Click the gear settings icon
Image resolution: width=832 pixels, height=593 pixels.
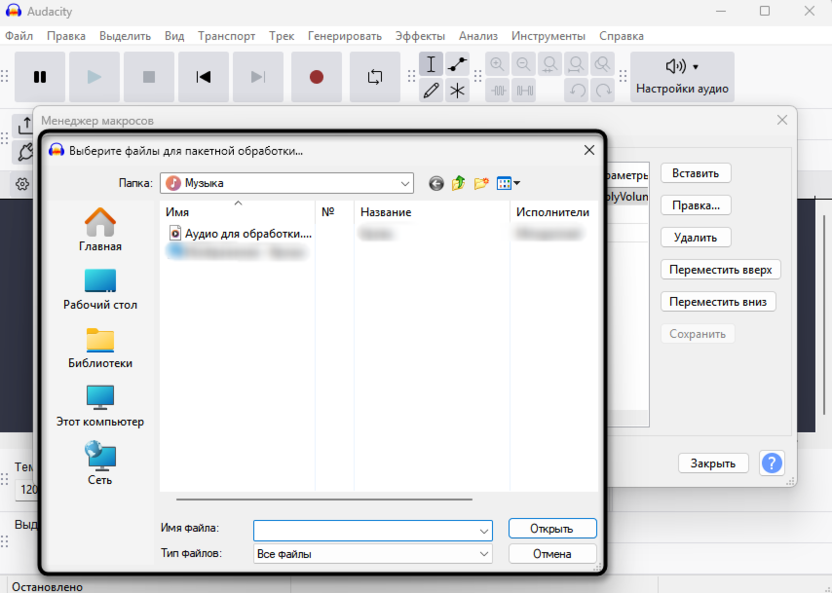click(22, 184)
